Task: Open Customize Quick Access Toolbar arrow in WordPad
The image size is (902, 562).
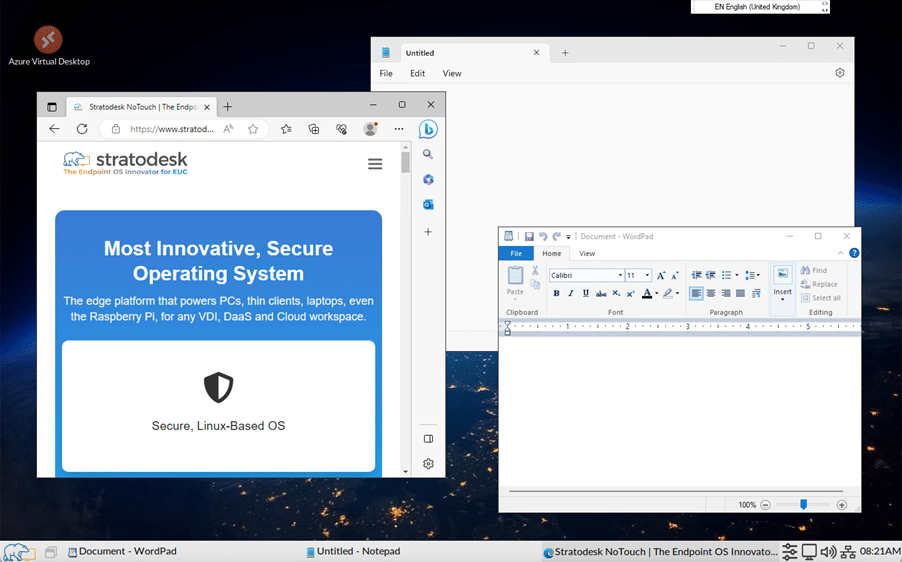Action: (x=568, y=237)
